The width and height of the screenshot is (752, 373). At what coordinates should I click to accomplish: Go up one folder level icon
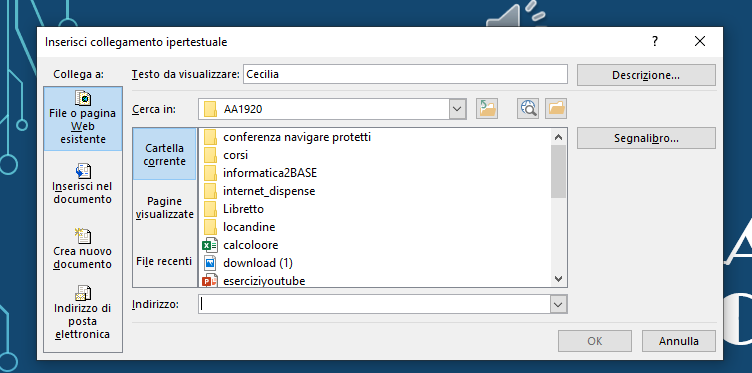tap(487, 109)
